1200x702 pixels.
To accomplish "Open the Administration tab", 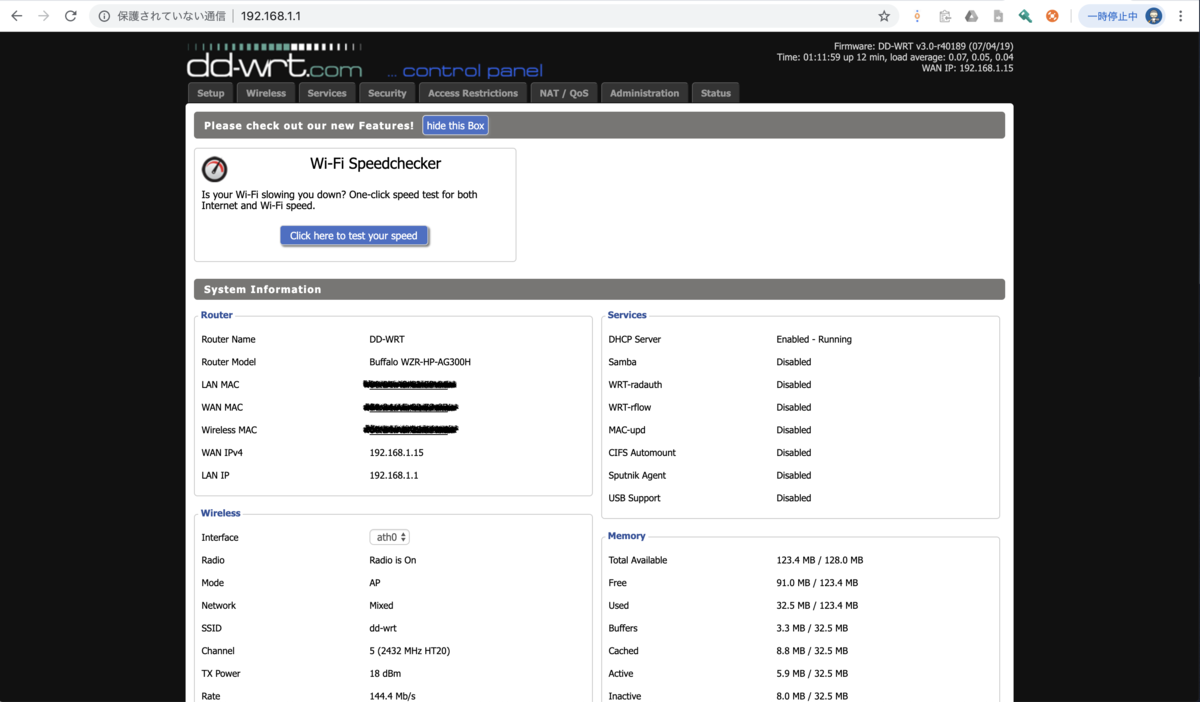I will click(644, 93).
